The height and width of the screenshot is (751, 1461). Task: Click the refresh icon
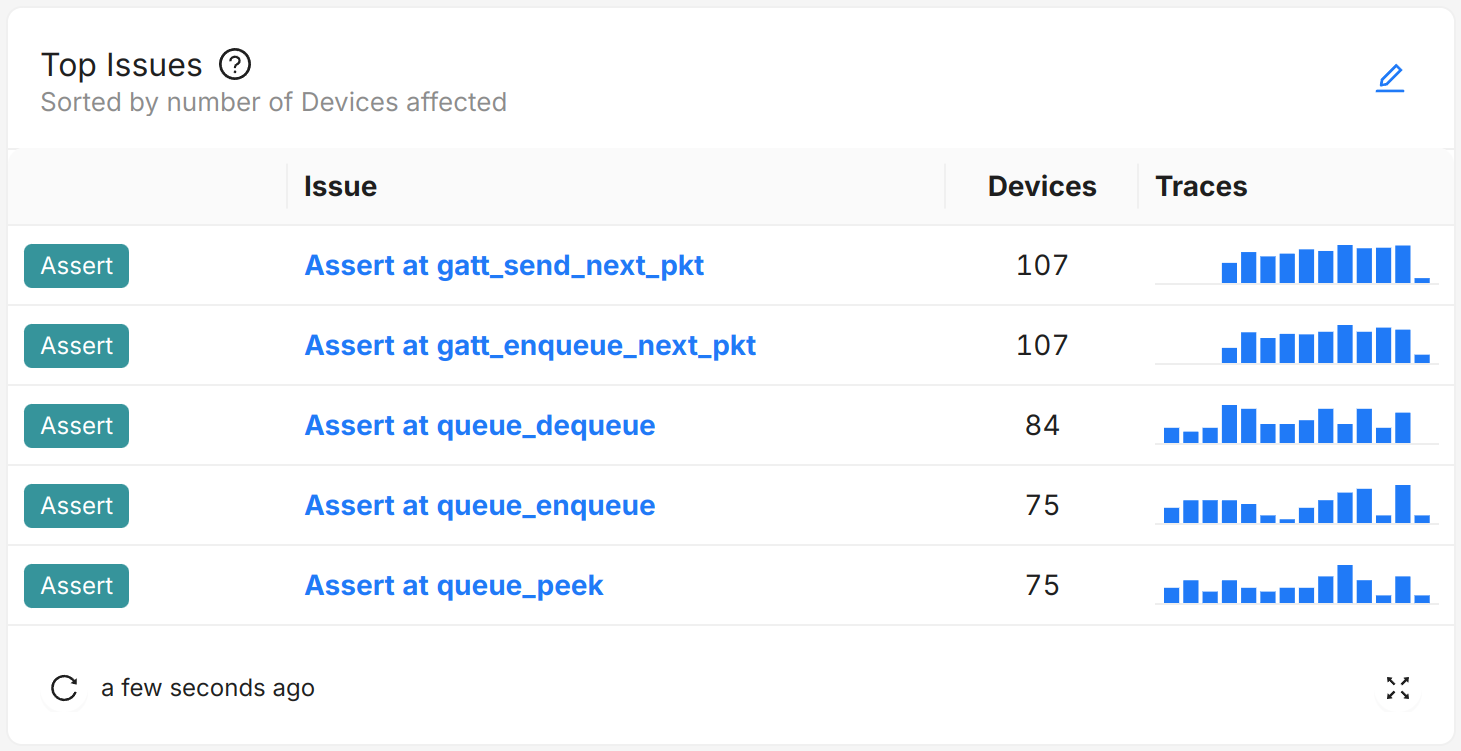click(x=65, y=688)
